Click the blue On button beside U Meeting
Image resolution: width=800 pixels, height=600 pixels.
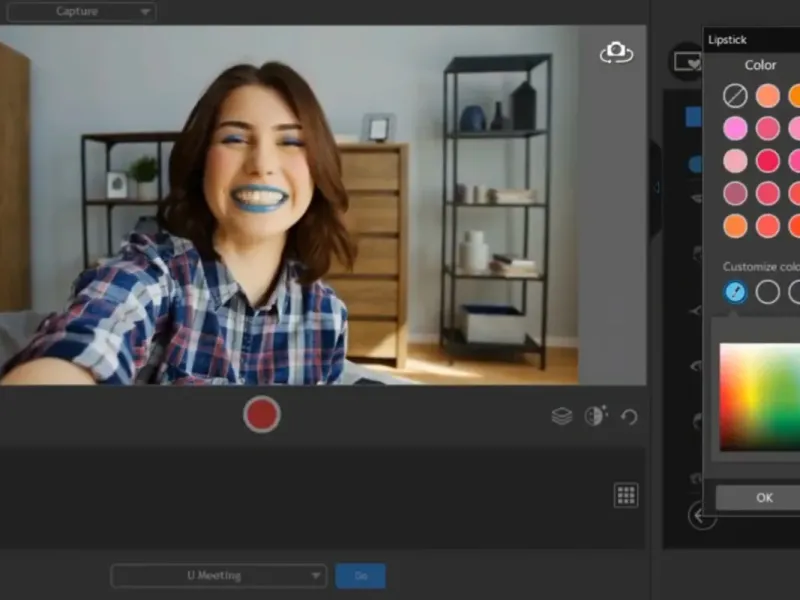point(360,575)
